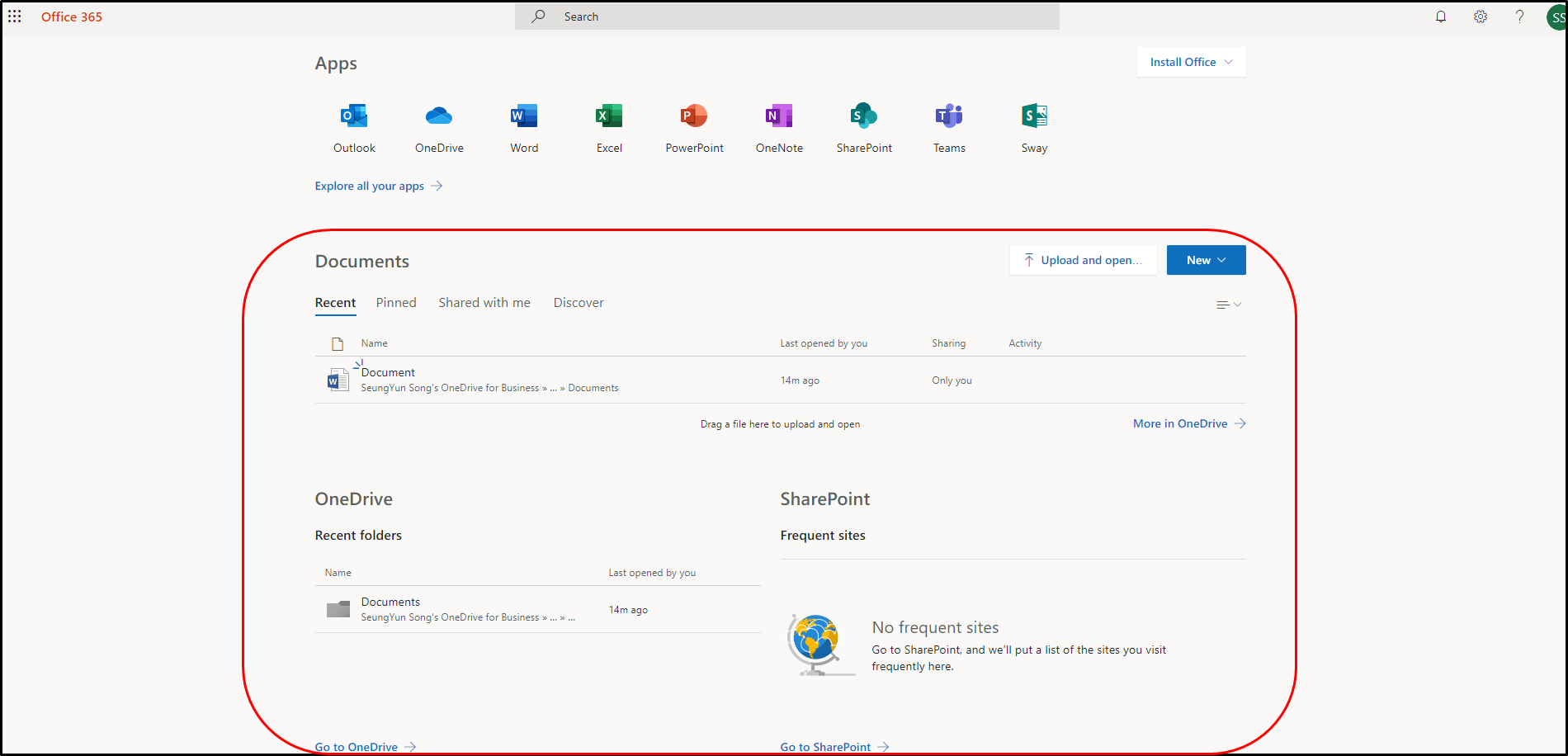Click the Name column header in Documents
Image resolution: width=1568 pixels, height=756 pixels.
(x=374, y=343)
